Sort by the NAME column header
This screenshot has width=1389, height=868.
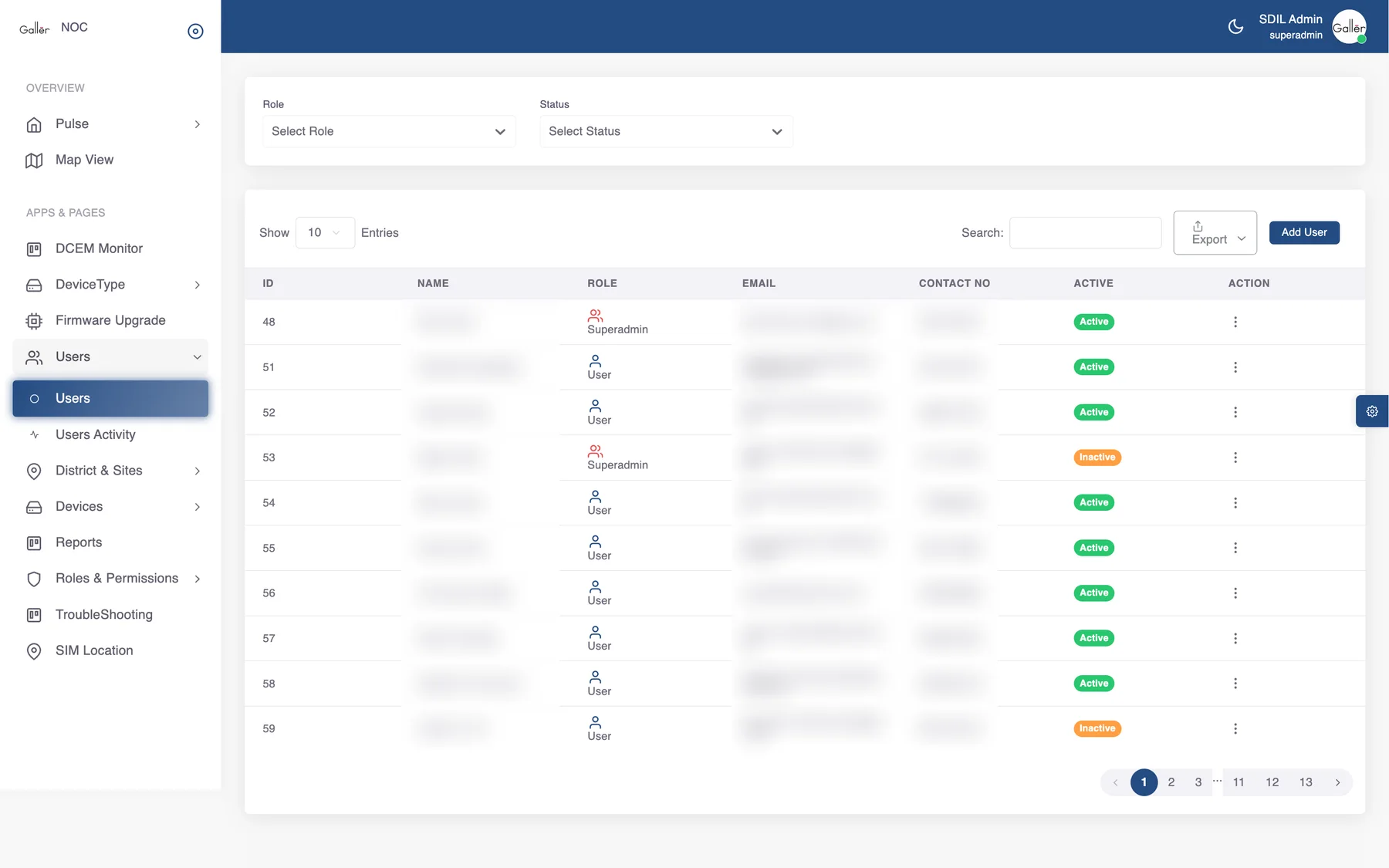coord(433,283)
